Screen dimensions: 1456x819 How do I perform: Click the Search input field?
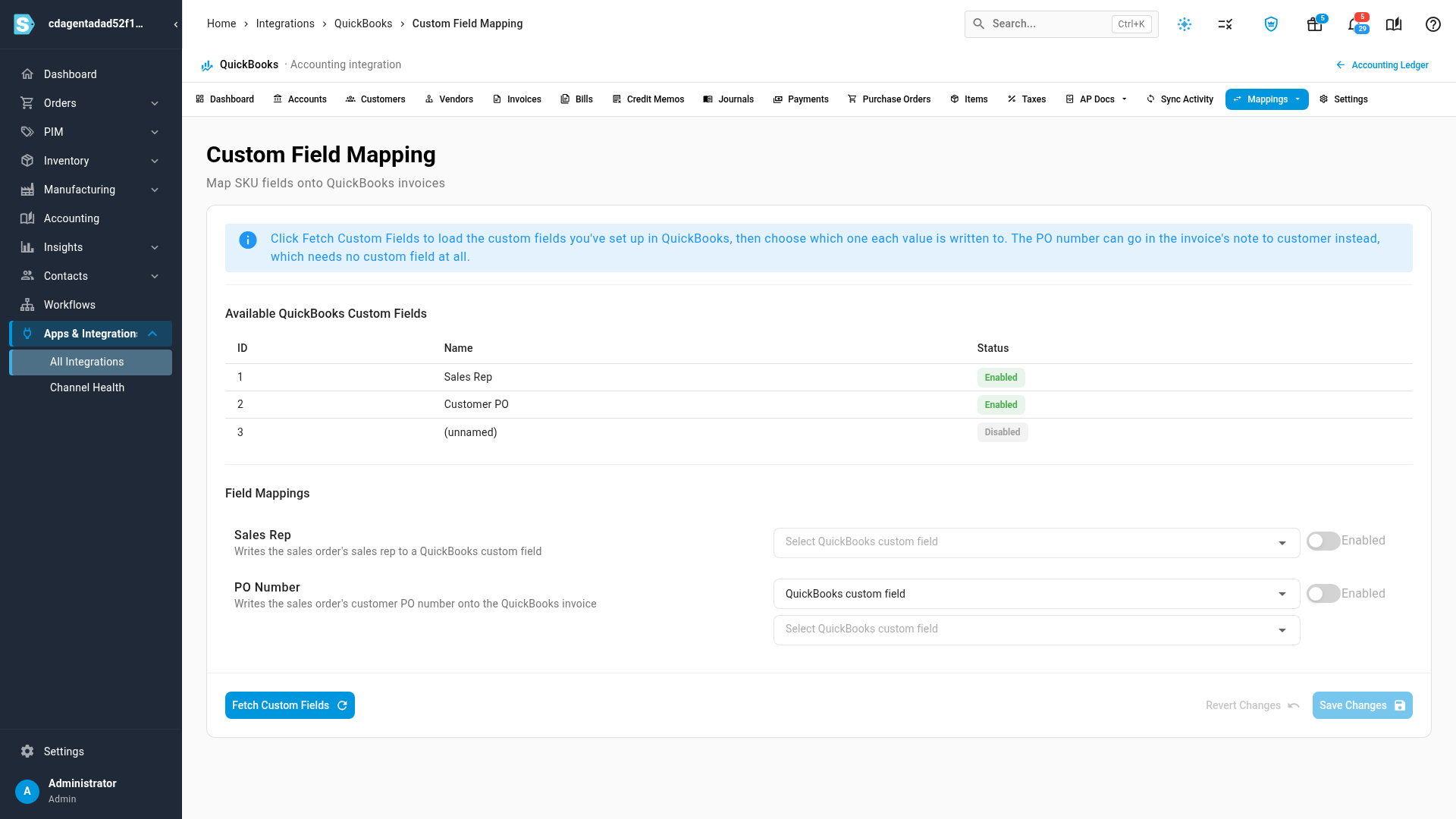[1061, 24]
